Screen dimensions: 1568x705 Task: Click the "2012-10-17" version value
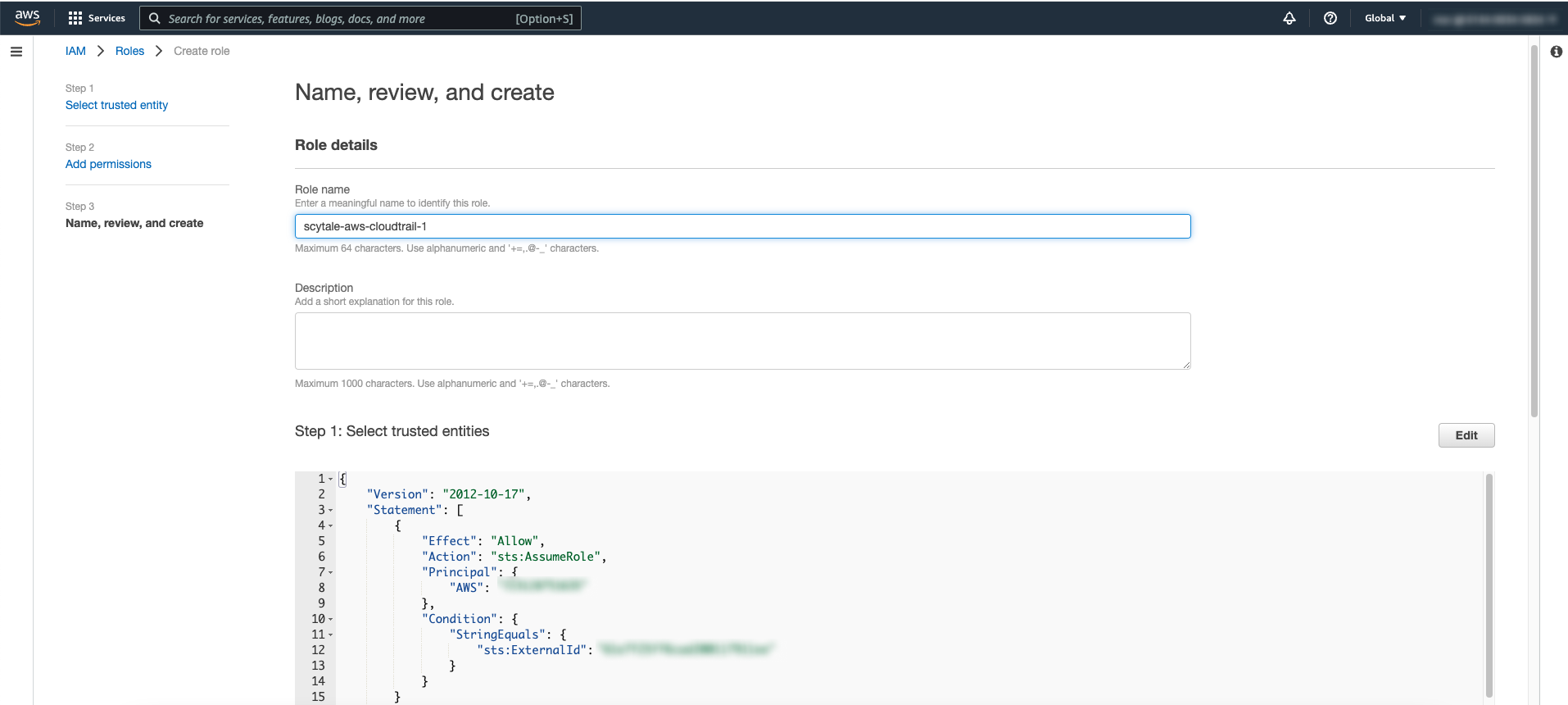click(483, 494)
